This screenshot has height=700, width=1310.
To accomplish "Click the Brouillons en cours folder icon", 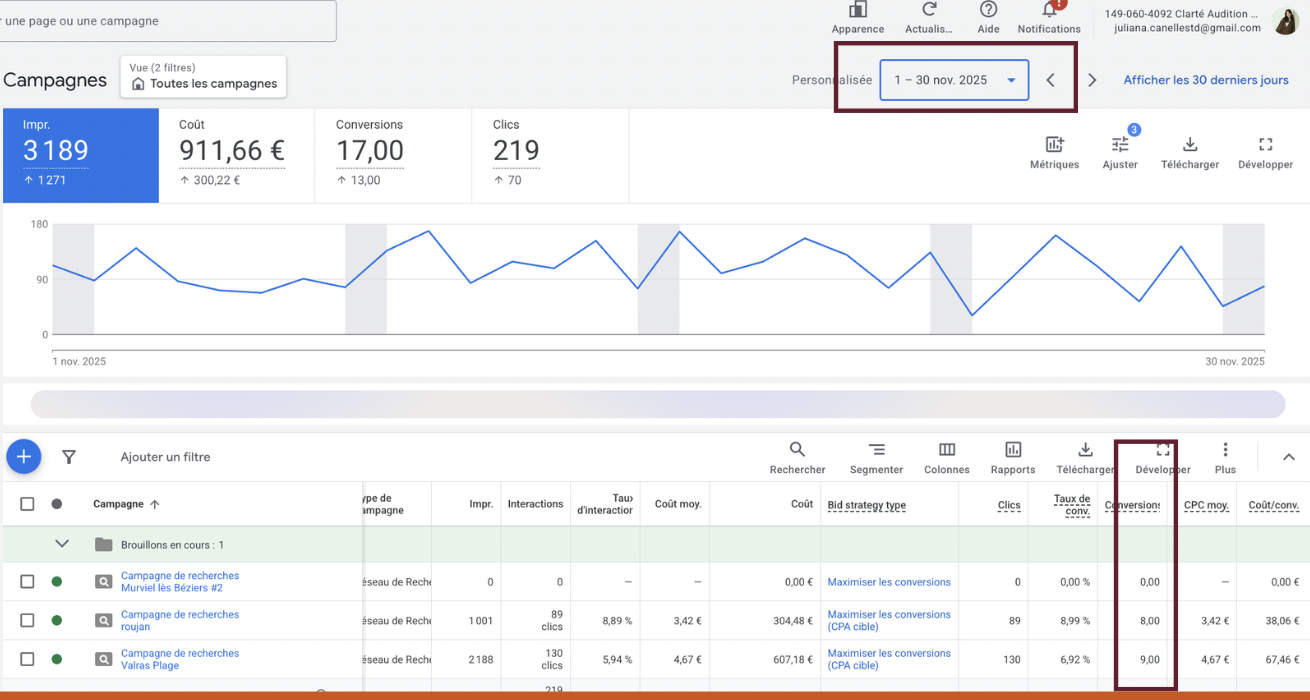I will tap(103, 545).
